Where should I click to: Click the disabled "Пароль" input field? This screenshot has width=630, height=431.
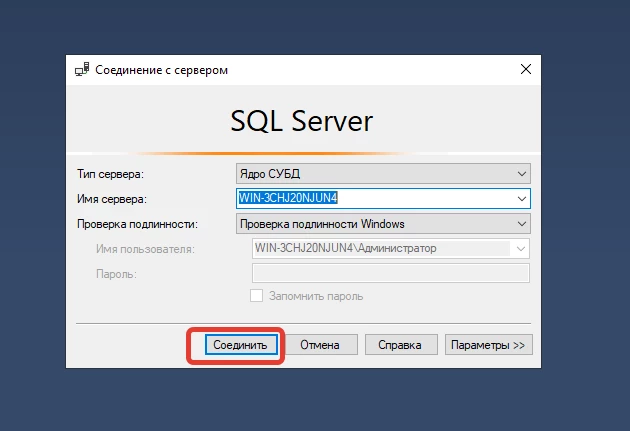pos(390,273)
